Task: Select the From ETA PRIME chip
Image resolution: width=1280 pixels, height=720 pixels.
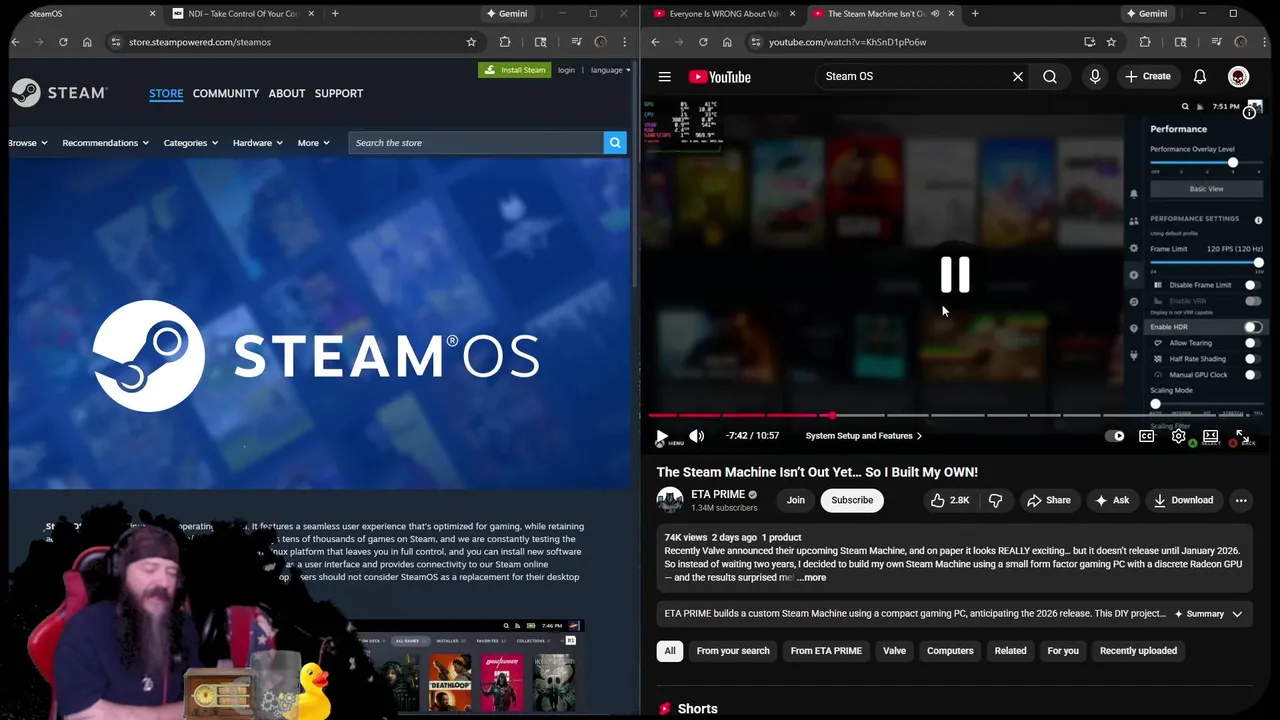Action: pyautogui.click(x=826, y=651)
